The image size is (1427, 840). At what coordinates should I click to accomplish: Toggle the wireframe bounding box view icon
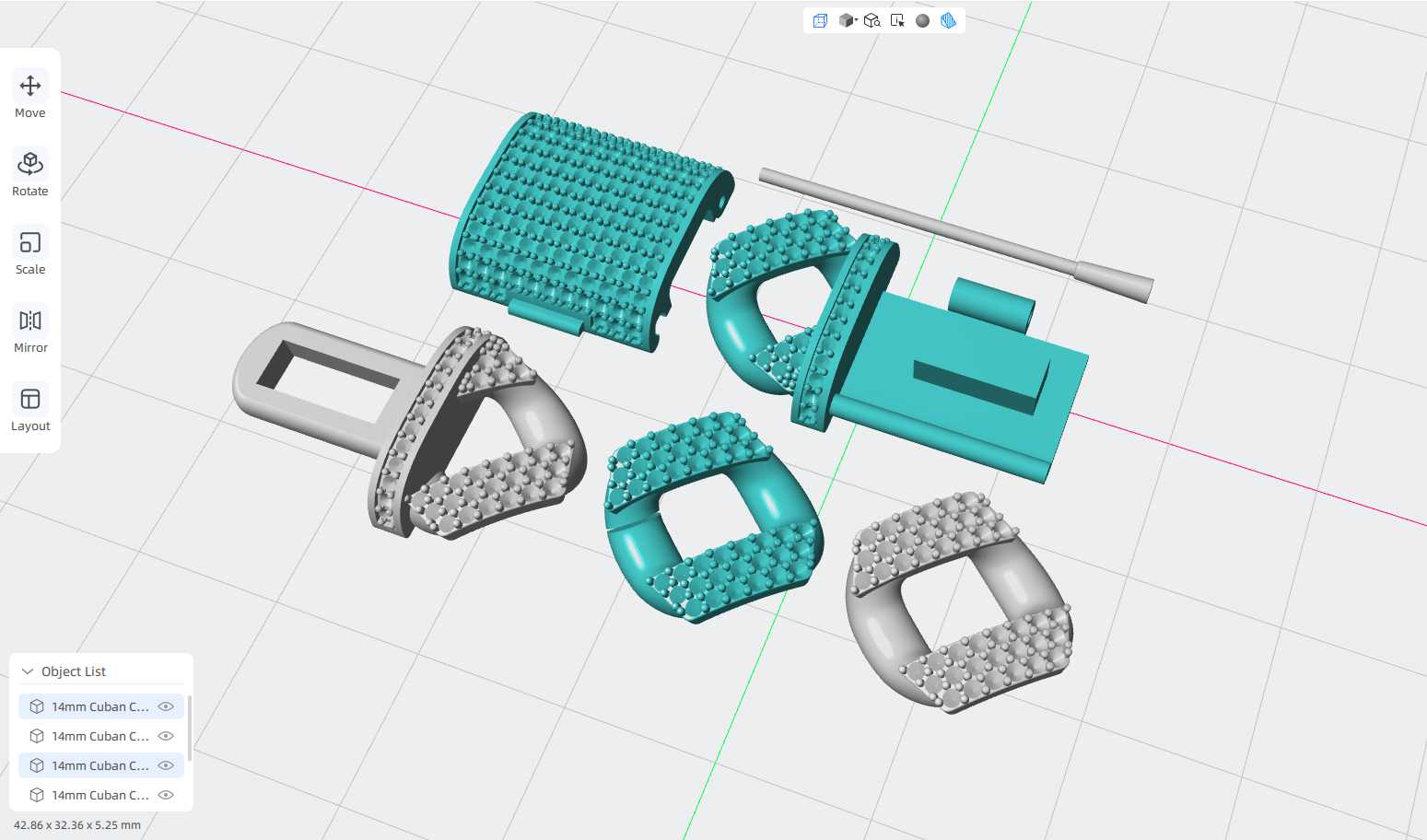point(820,20)
